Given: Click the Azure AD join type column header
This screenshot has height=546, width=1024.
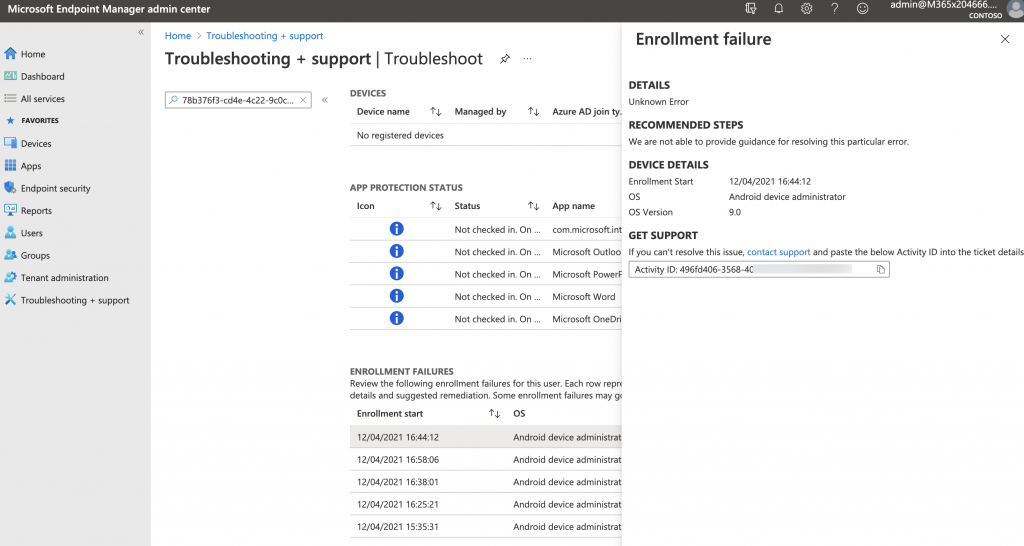Looking at the screenshot, I should tap(586, 112).
